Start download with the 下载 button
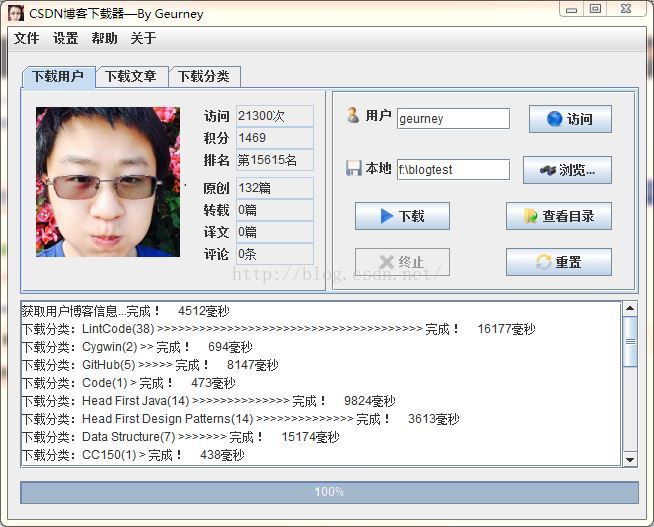 pyautogui.click(x=402, y=216)
